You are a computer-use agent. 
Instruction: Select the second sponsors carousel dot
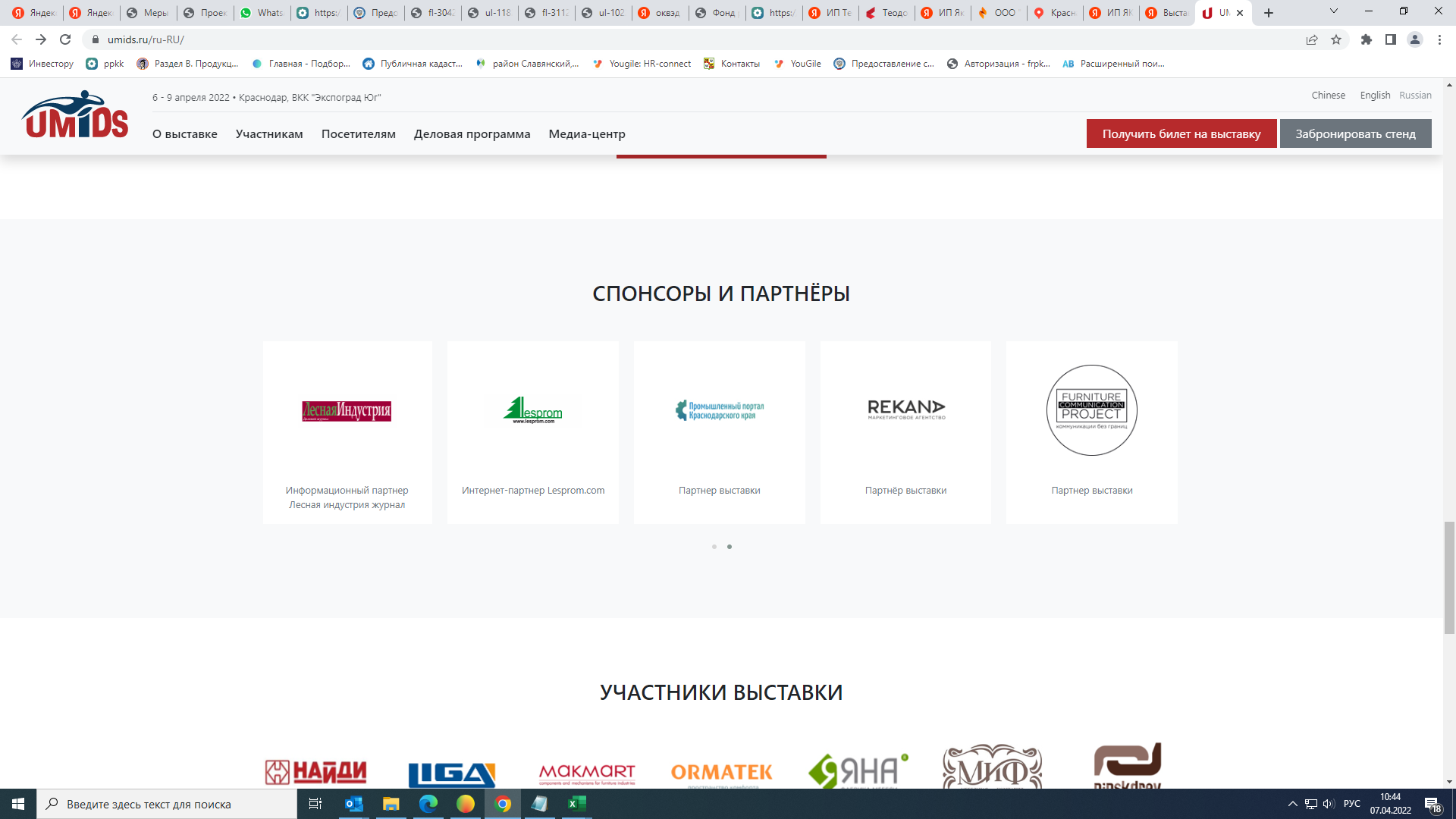tap(730, 547)
